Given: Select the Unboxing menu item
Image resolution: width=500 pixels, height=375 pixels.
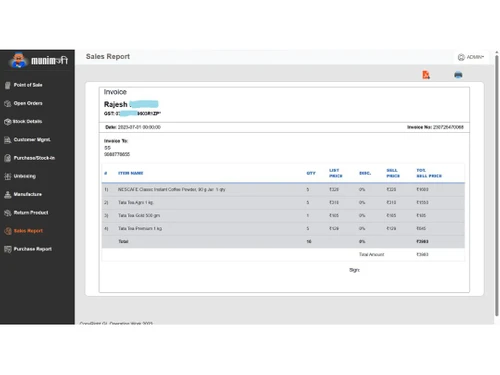Looking at the screenshot, I should tap(25, 176).
